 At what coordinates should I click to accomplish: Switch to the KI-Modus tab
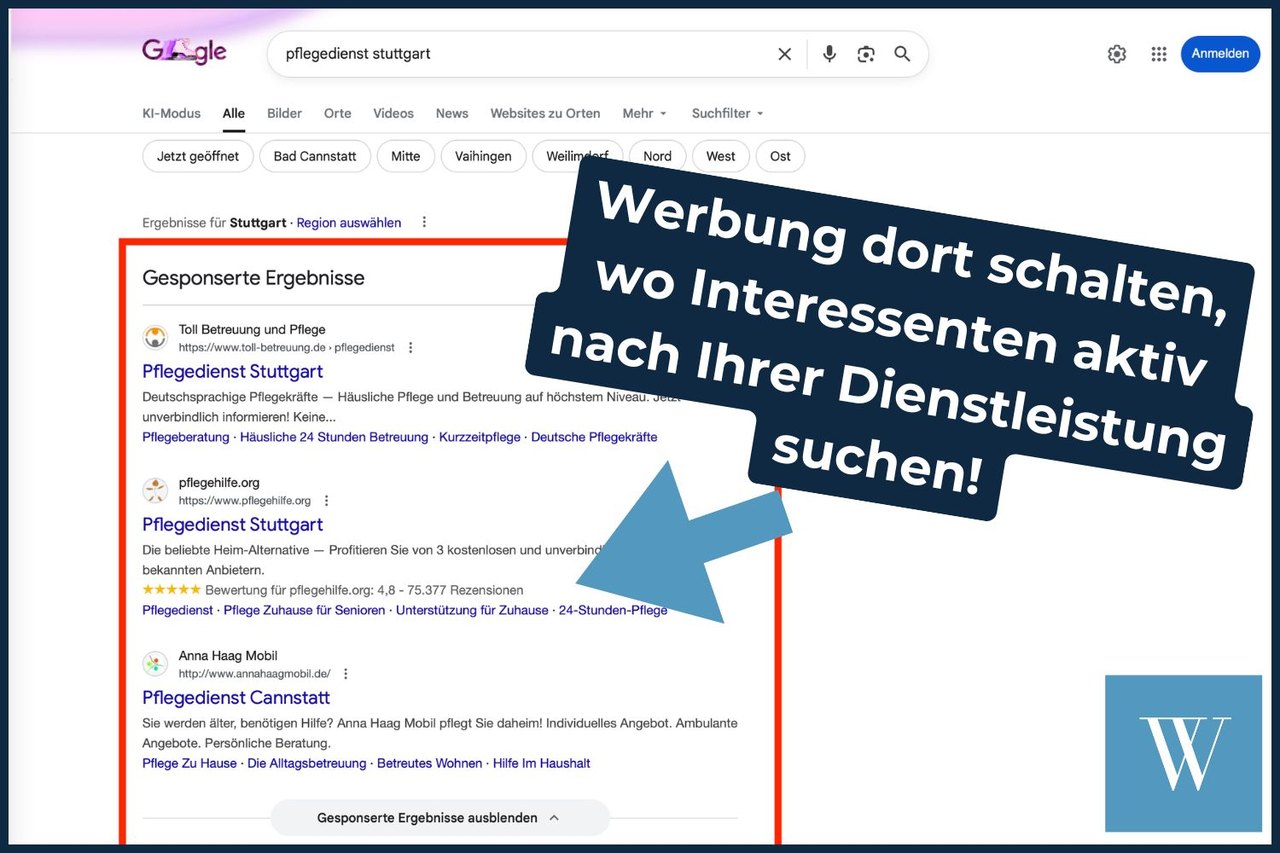click(x=171, y=113)
